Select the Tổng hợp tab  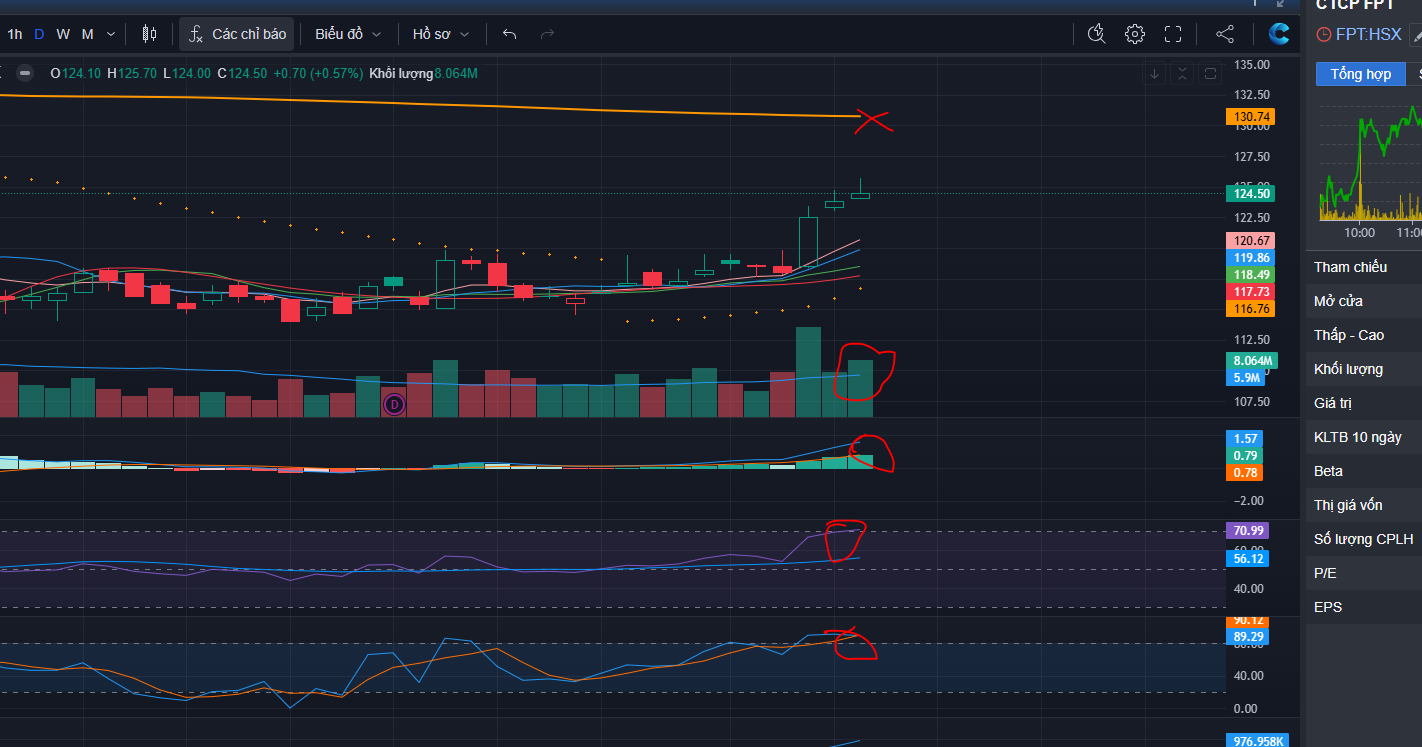point(1360,74)
